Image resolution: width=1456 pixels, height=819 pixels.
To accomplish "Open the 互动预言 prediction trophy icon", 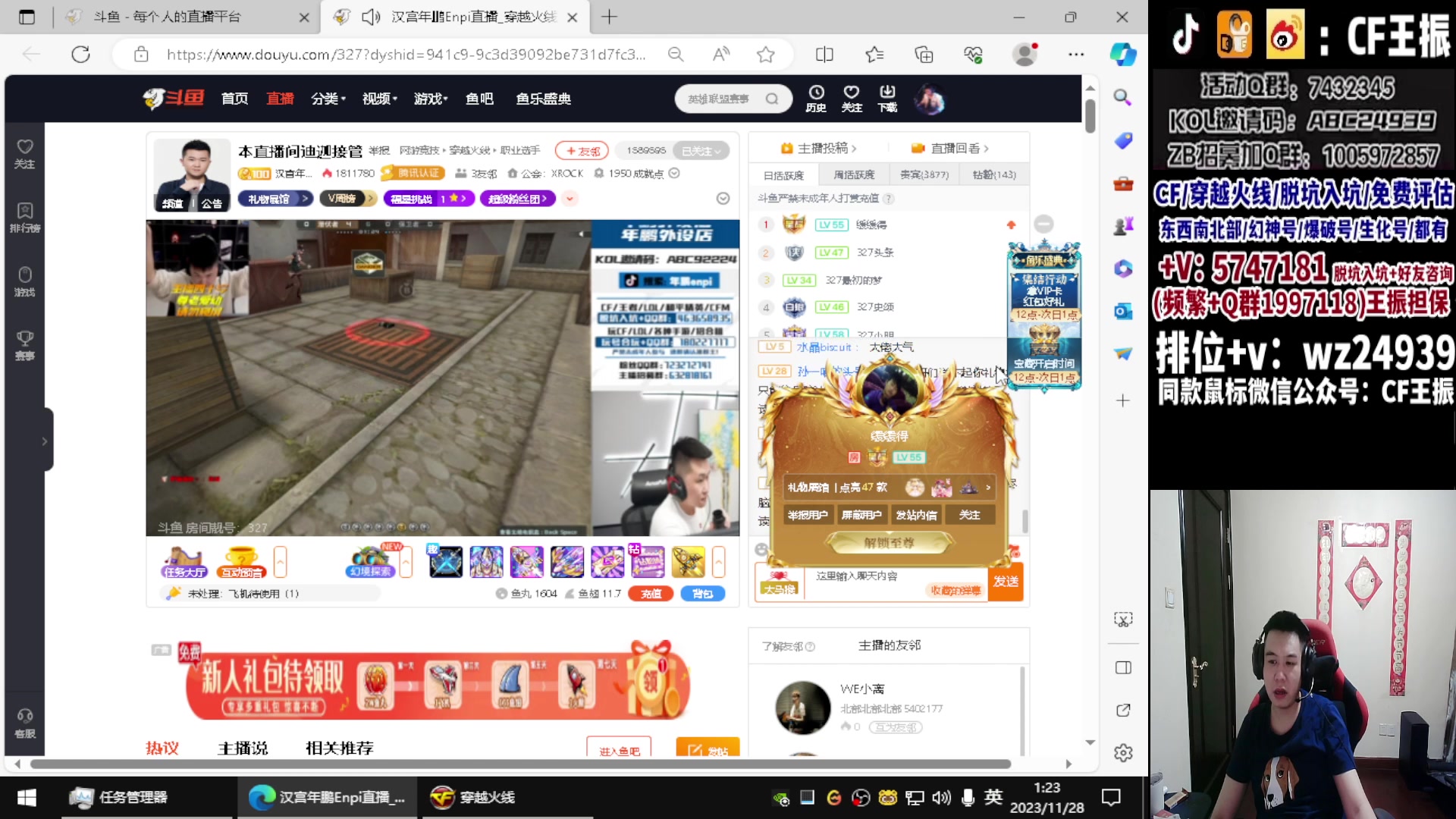I will point(241,562).
